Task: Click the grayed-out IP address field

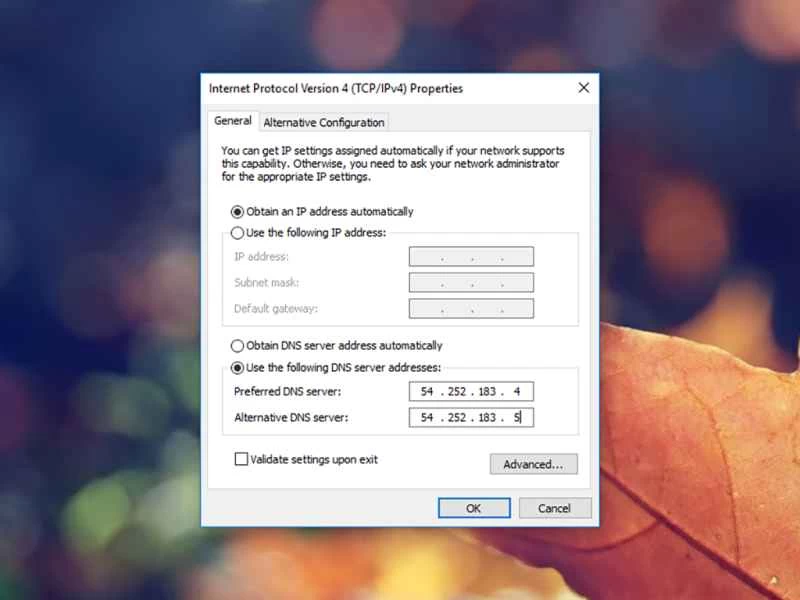Action: click(471, 257)
